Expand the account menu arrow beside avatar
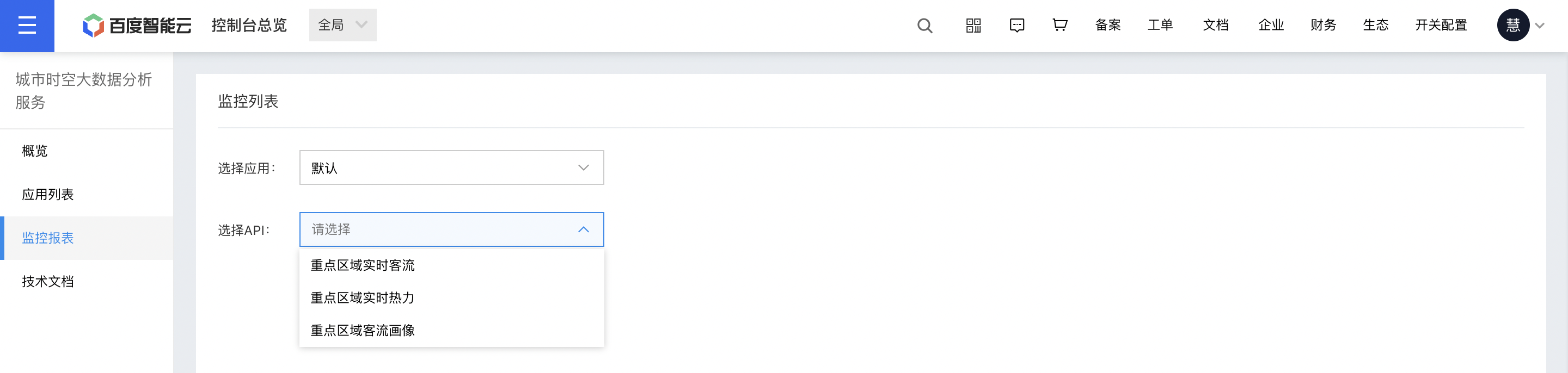The height and width of the screenshot is (373, 1568). pyautogui.click(x=1539, y=26)
